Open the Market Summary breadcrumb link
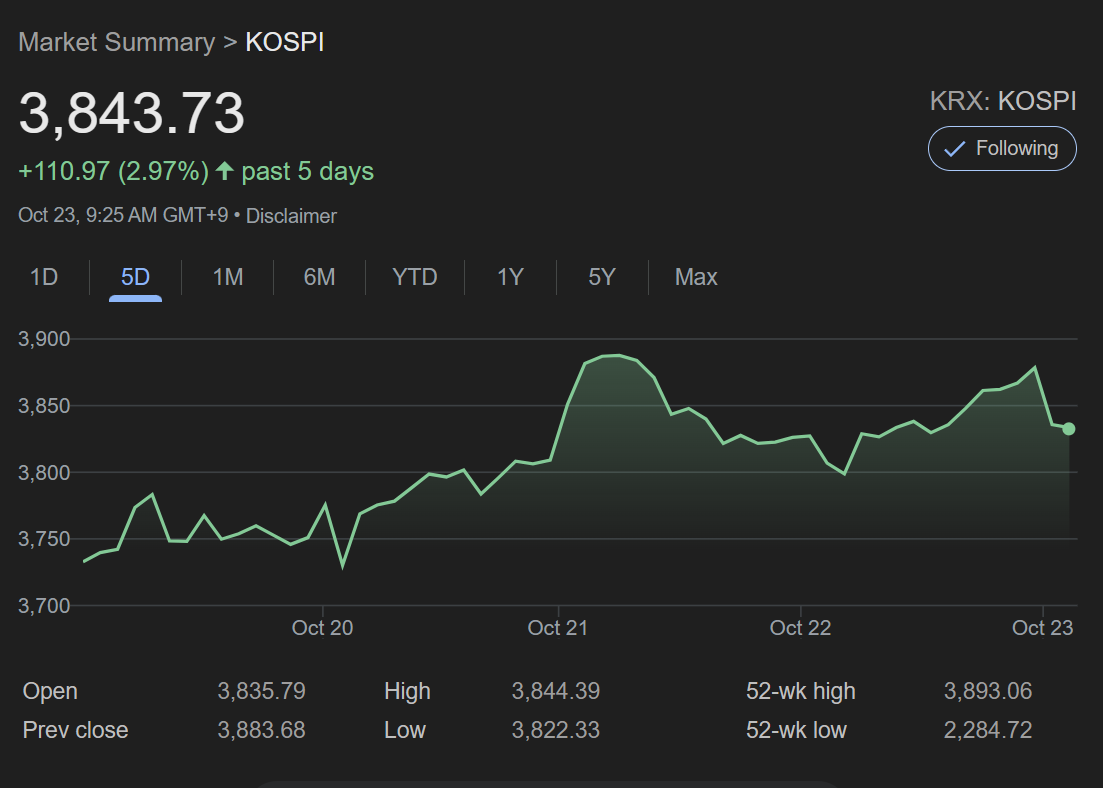 (x=116, y=42)
